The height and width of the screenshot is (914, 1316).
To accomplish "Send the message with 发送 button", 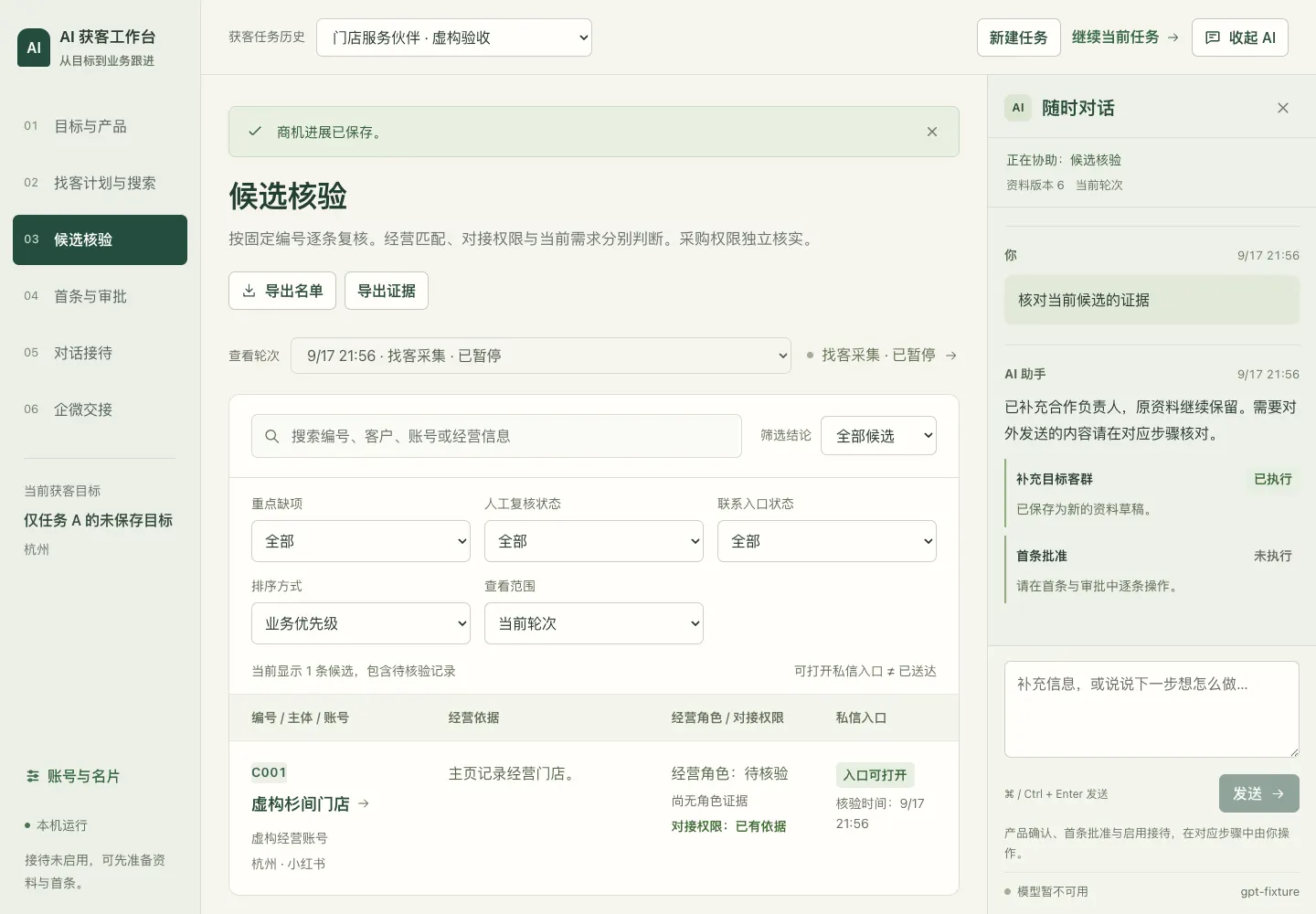I will 1259,793.
